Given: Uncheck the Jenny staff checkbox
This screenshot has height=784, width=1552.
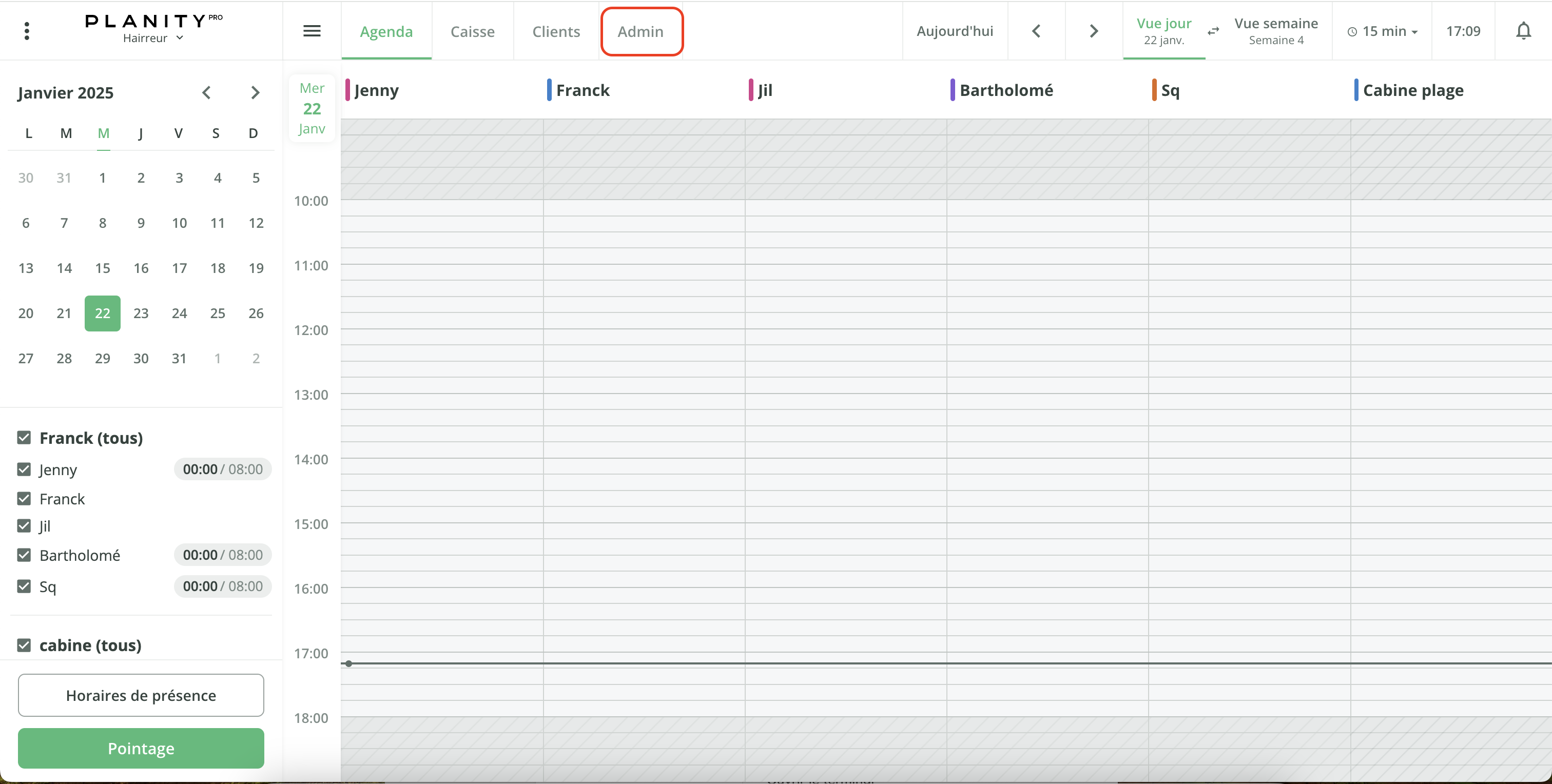Looking at the screenshot, I should 24,469.
